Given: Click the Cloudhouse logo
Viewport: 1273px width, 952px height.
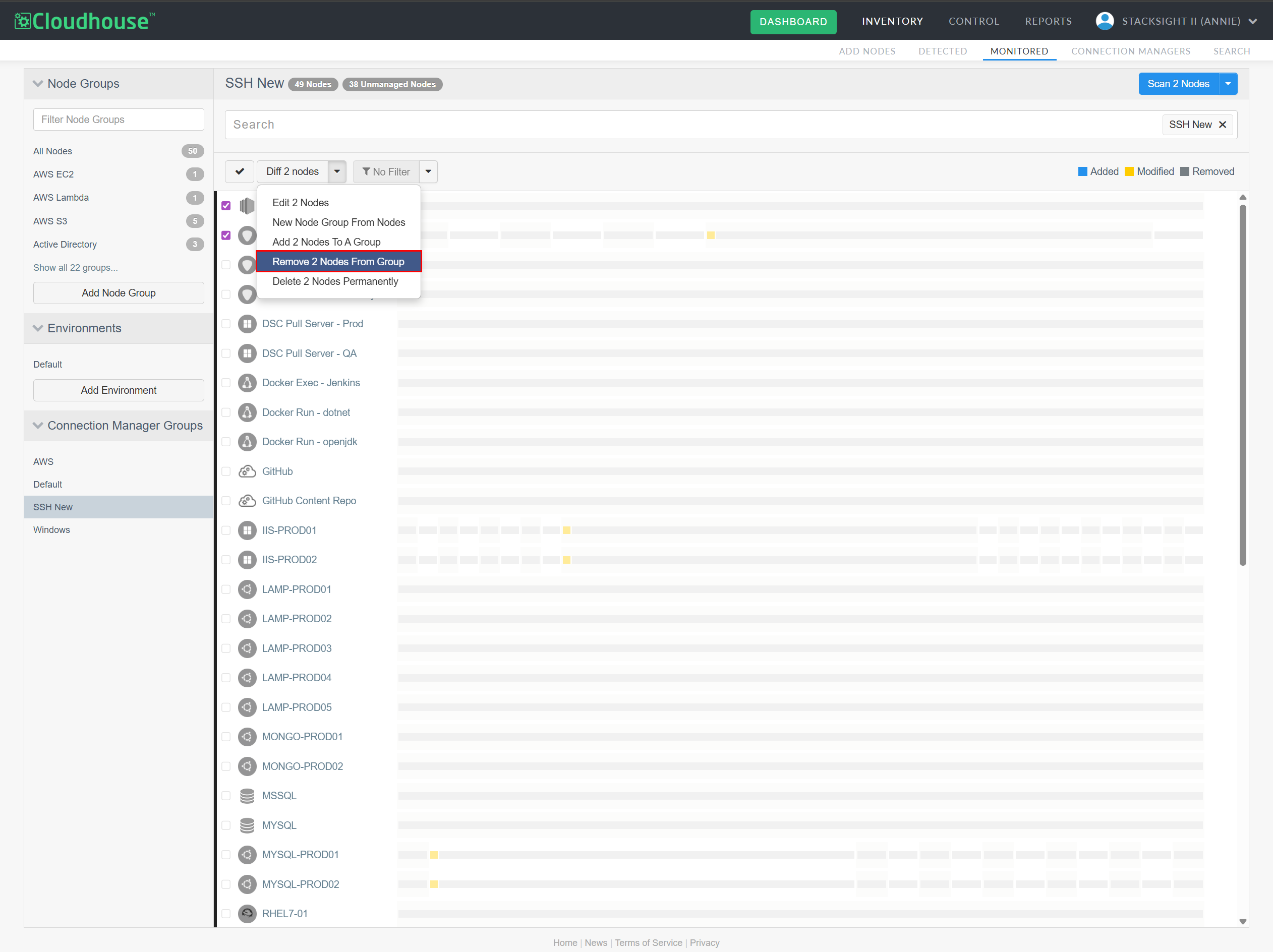Looking at the screenshot, I should (85, 21).
